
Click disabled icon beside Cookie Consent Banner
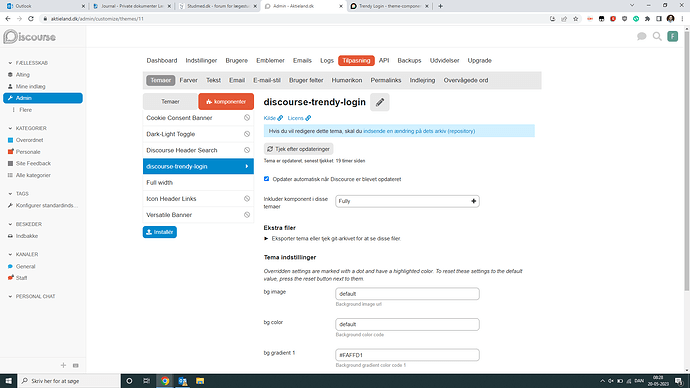[x=247, y=118]
